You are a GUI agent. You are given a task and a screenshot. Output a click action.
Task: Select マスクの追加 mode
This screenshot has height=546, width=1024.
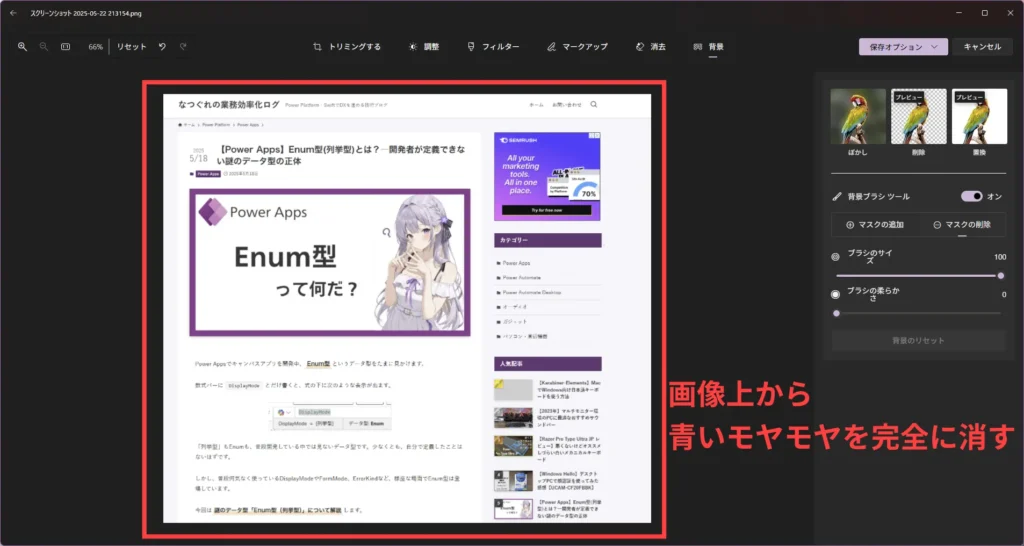[x=875, y=225]
